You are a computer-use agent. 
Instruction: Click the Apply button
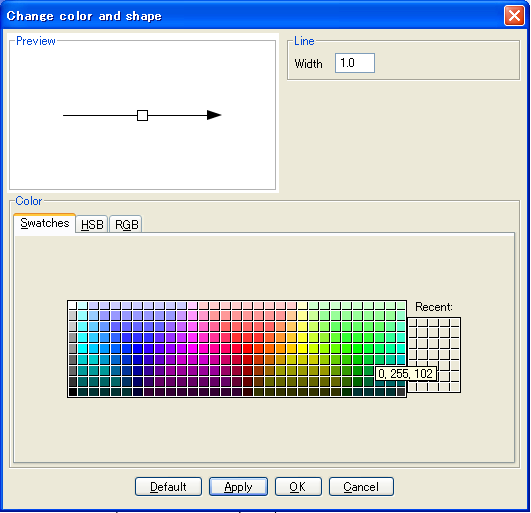pos(238,487)
